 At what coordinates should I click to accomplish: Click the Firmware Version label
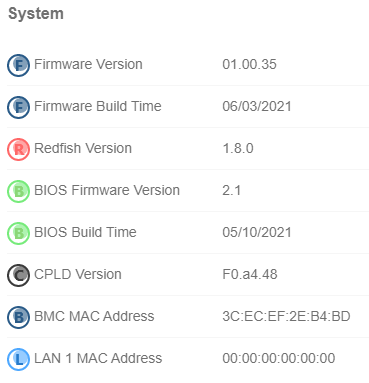point(88,64)
